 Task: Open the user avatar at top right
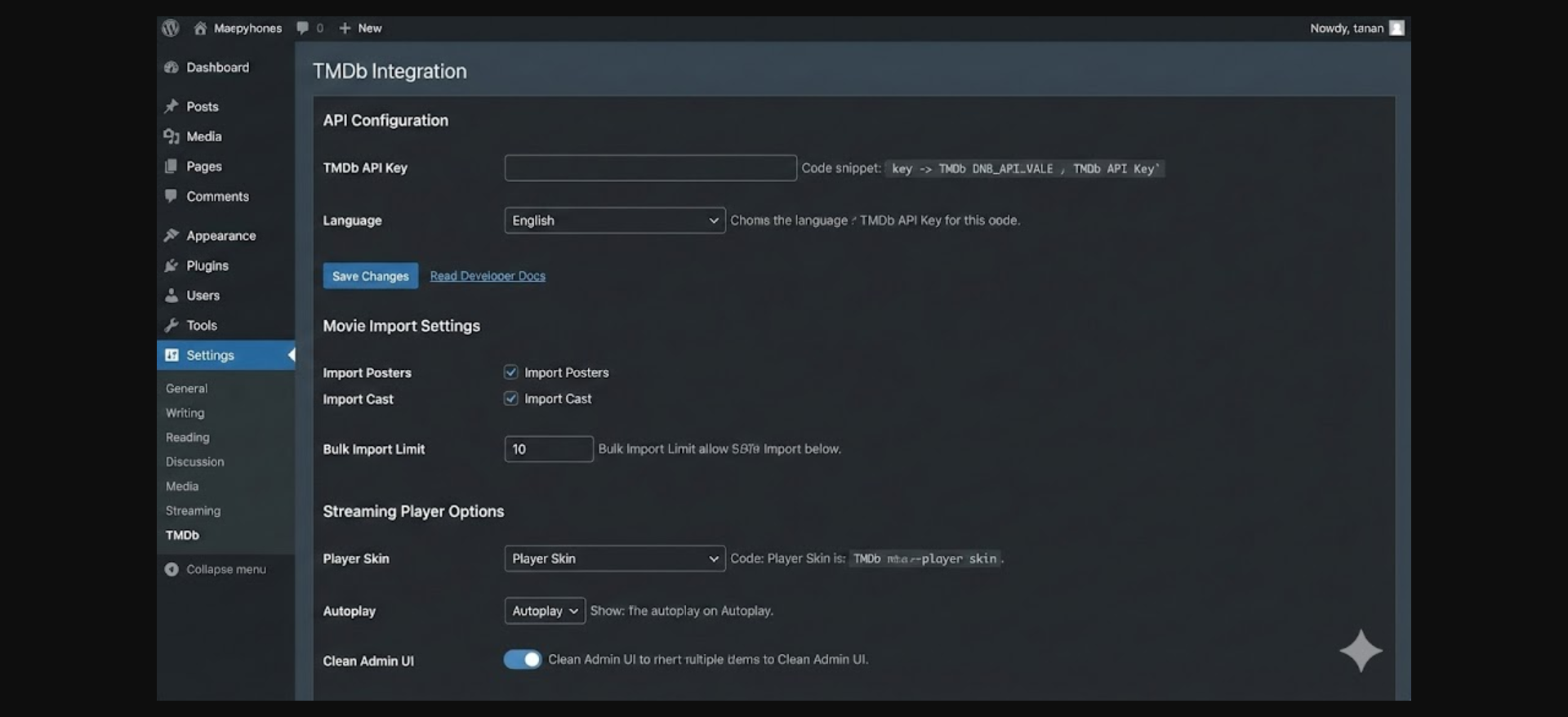1396,28
